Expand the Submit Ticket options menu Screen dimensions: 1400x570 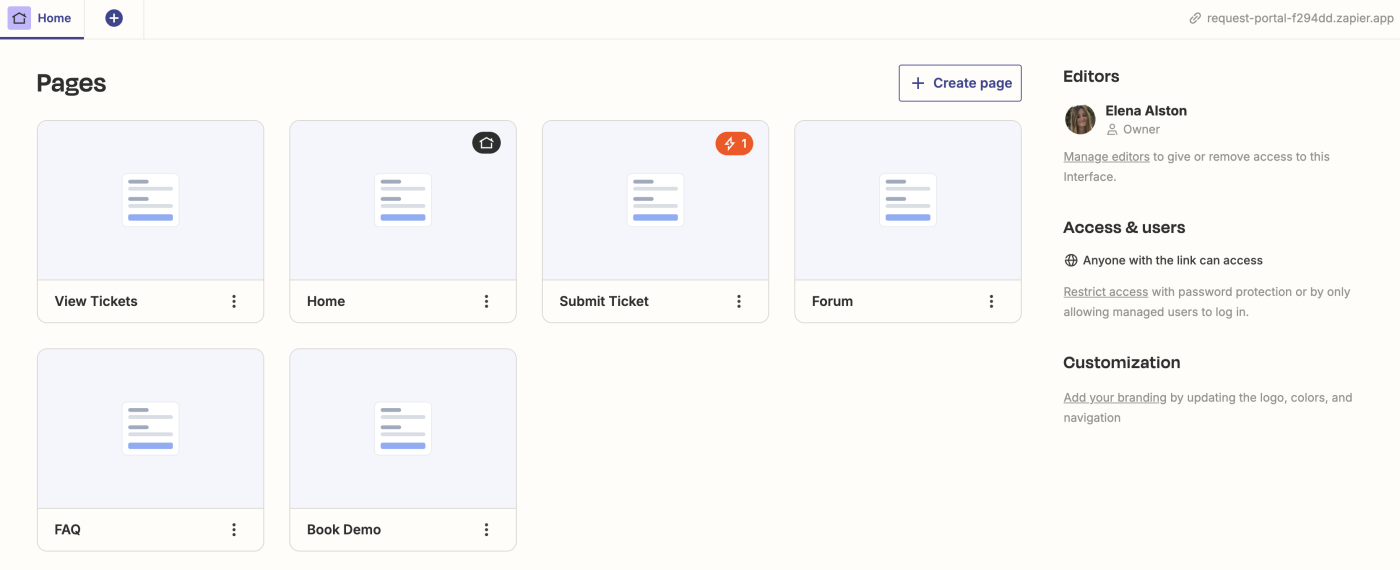click(739, 301)
